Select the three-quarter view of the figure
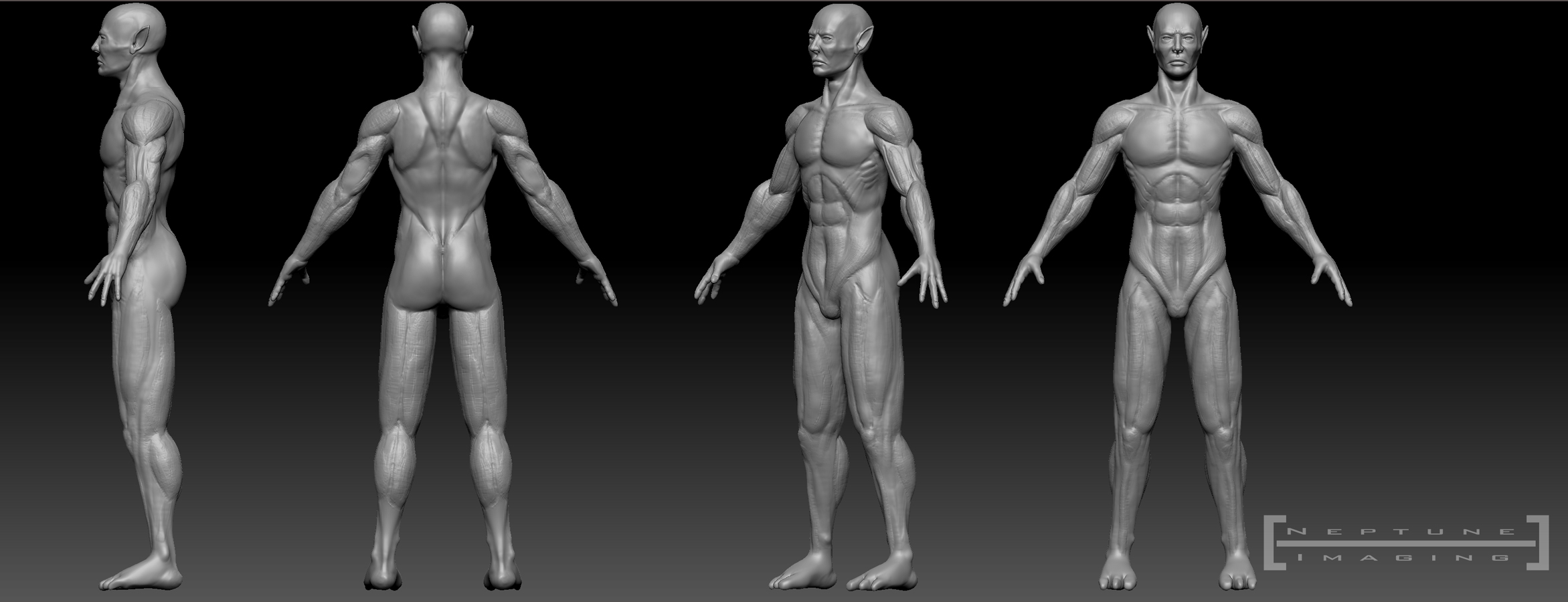This screenshot has width=1568, height=602. pyautogui.click(x=821, y=298)
